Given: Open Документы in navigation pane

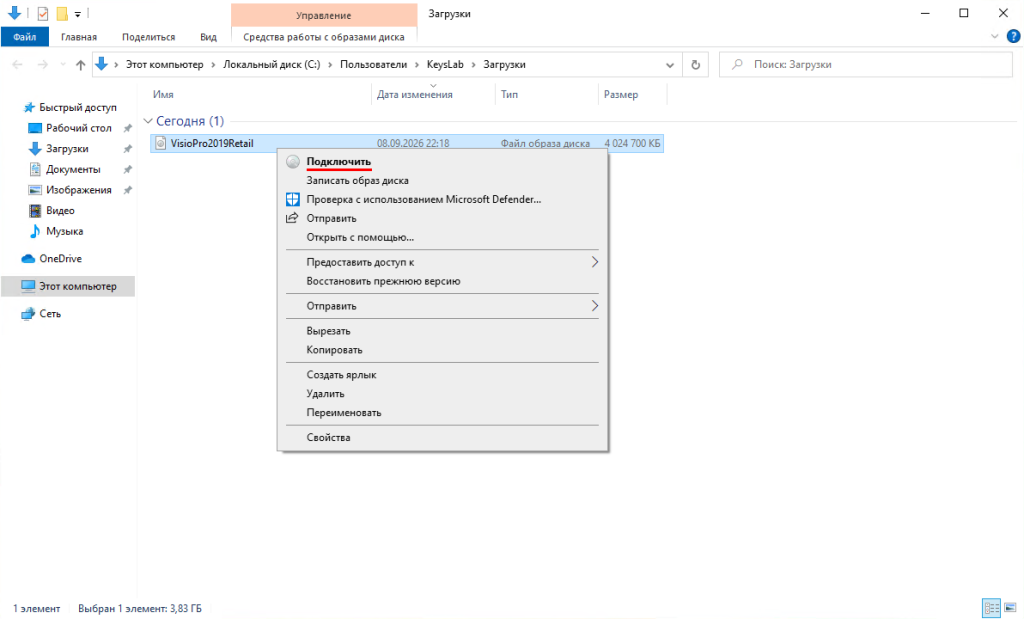Looking at the screenshot, I should pos(73,169).
